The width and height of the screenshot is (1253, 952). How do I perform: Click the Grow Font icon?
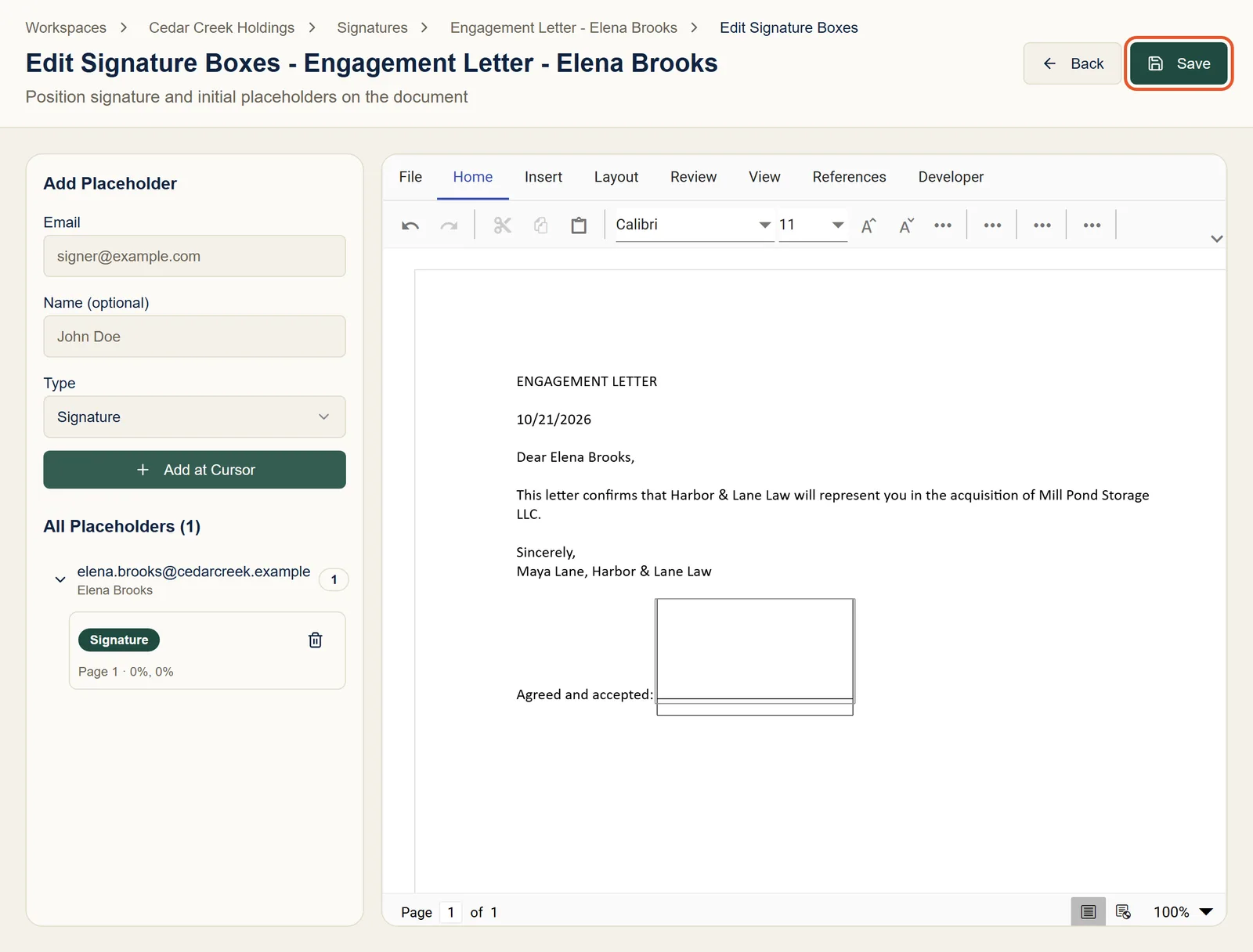(868, 225)
